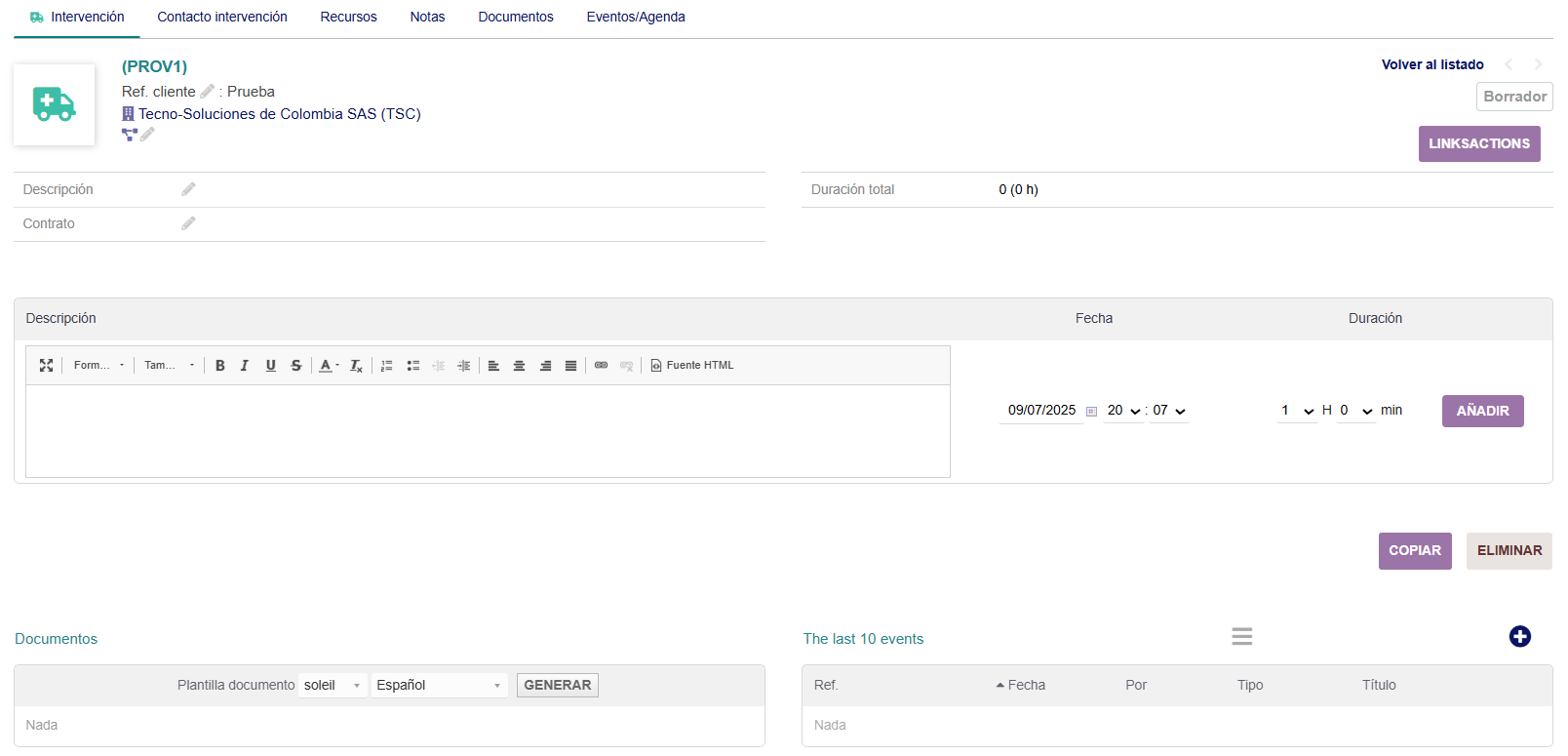
Task: Open the Español language dropdown
Action: 439,686
